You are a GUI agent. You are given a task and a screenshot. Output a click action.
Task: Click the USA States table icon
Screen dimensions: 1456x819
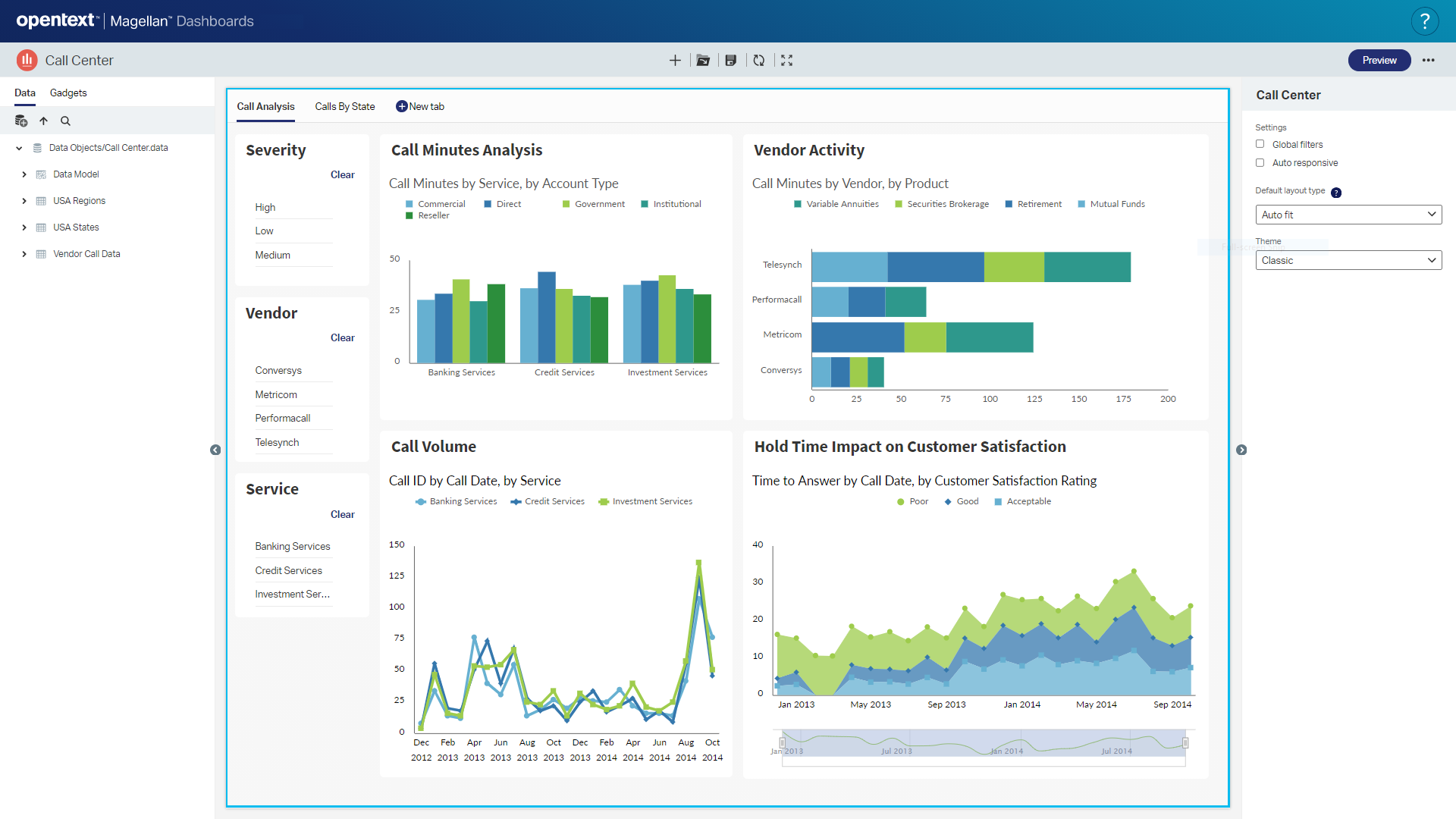[x=41, y=227]
